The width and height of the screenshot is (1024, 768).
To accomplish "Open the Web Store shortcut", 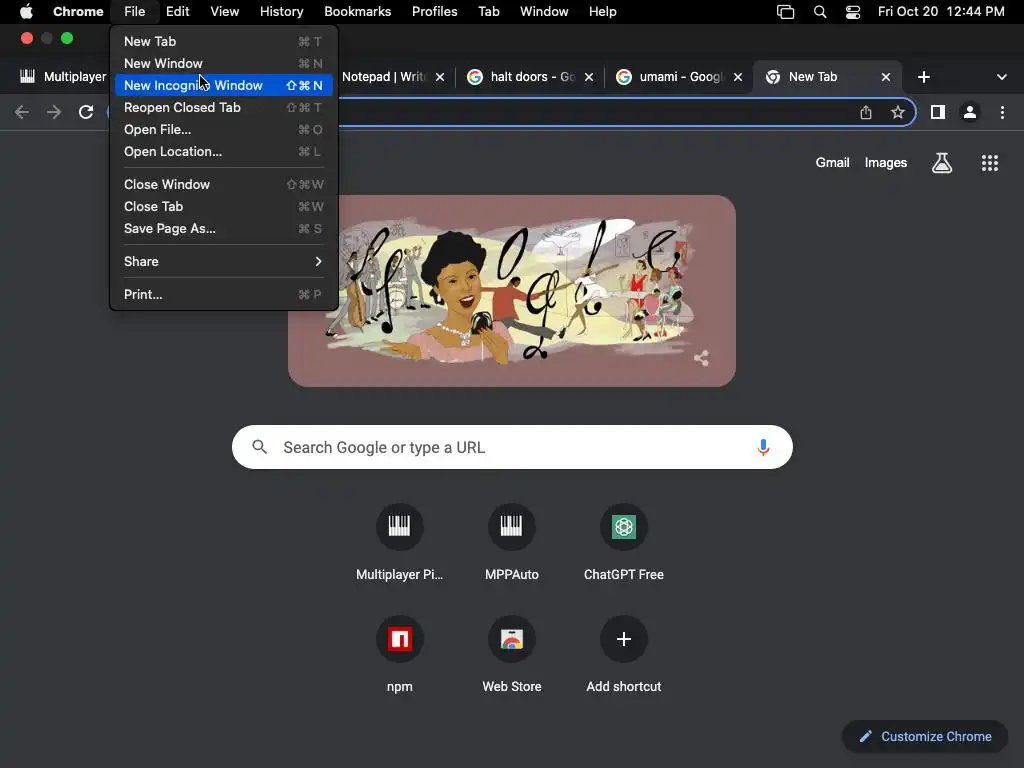I will [512, 654].
